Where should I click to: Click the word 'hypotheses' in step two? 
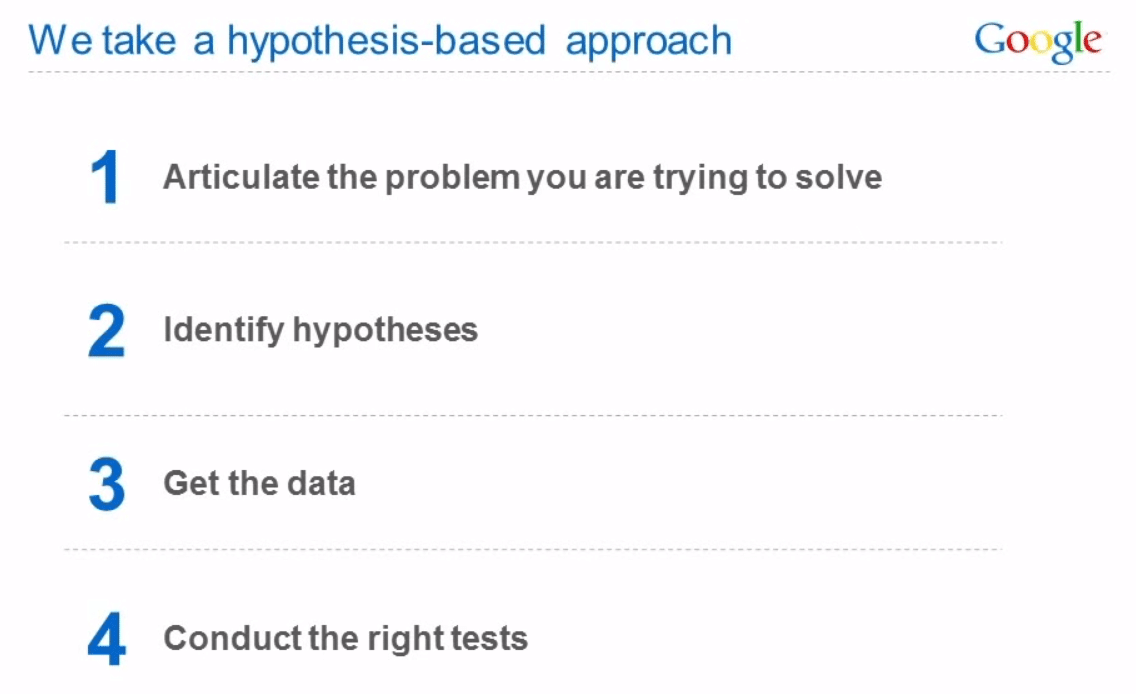[x=385, y=332]
